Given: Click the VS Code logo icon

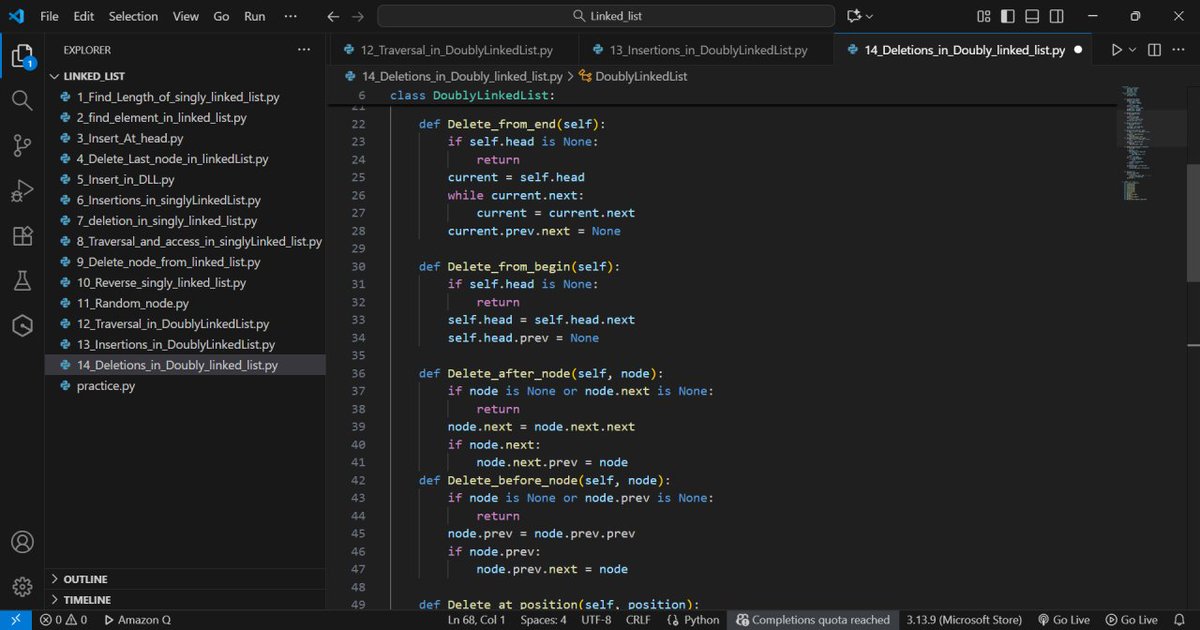Looking at the screenshot, I should 16,16.
